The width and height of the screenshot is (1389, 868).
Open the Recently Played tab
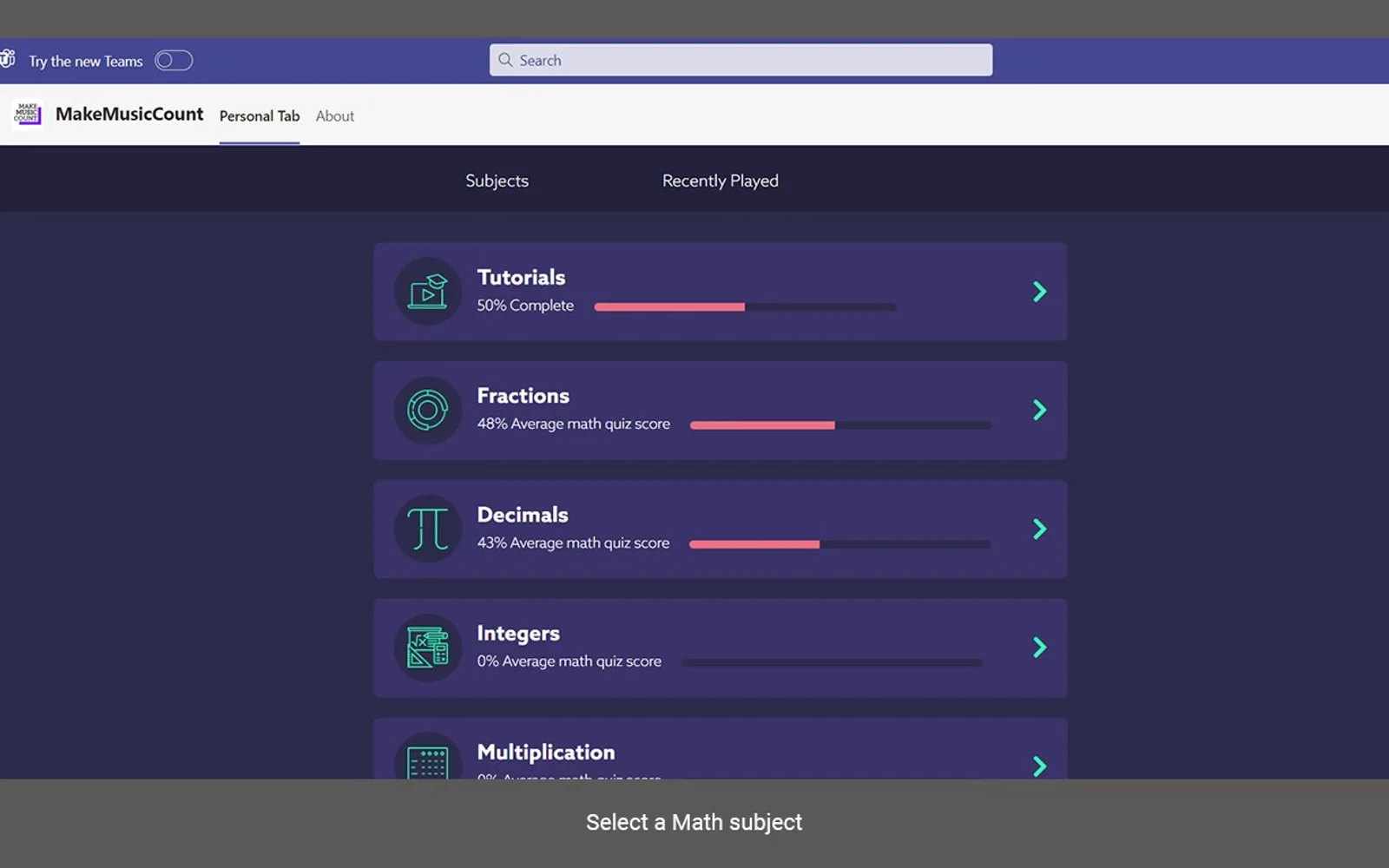(721, 181)
